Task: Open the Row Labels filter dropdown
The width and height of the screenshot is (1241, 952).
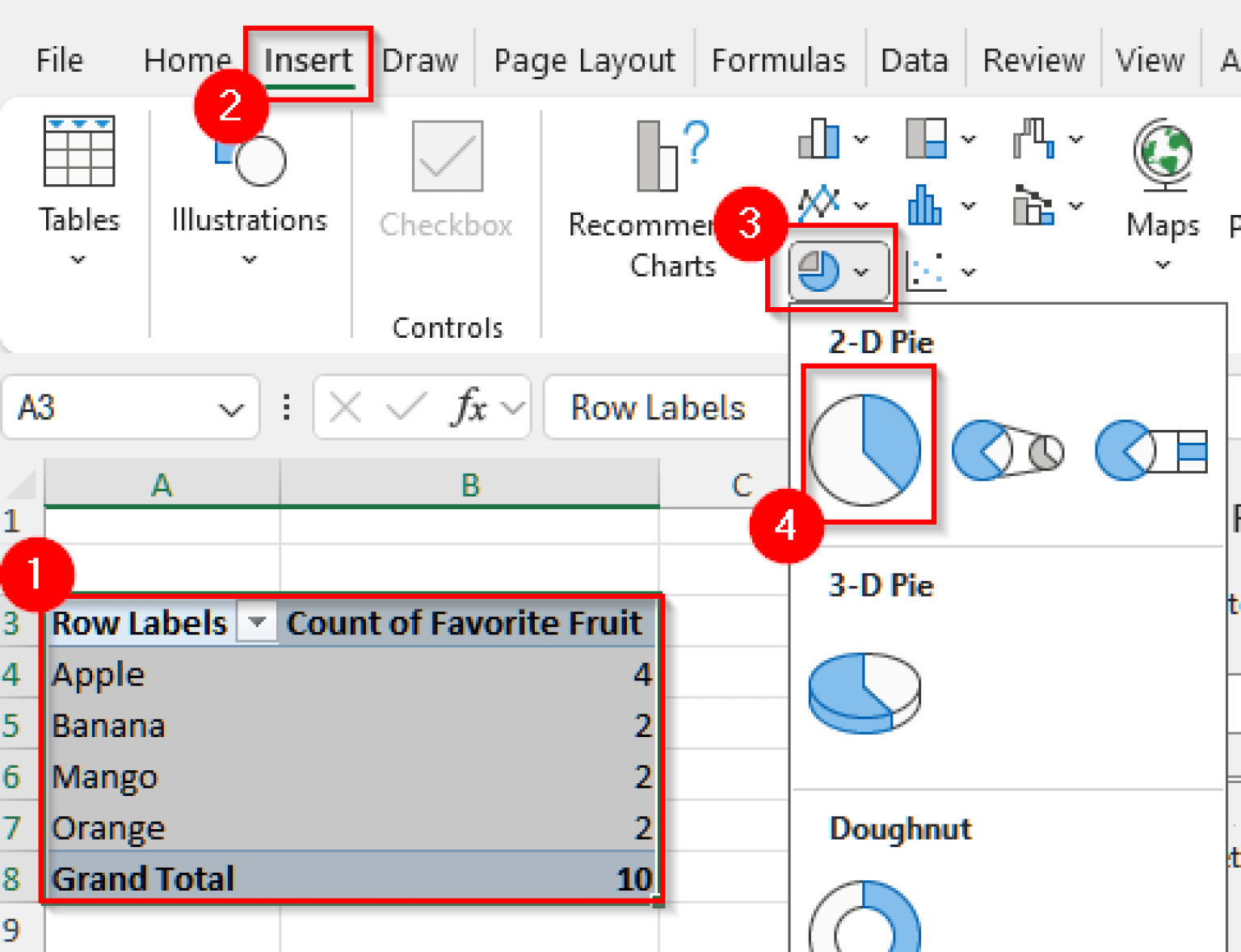Action: coord(256,623)
